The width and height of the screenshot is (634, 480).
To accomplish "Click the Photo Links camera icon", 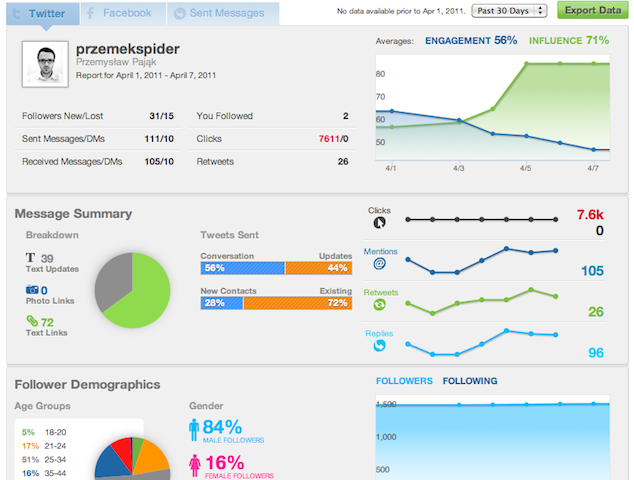I will pyautogui.click(x=32, y=290).
